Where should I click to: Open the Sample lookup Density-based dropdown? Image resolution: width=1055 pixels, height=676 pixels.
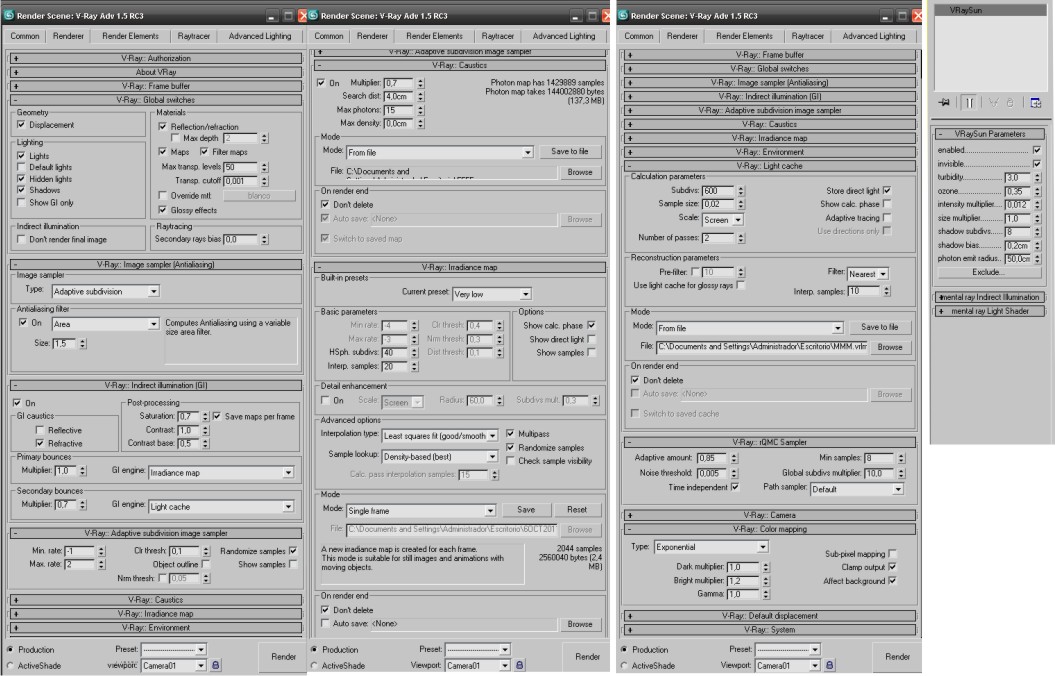click(x=440, y=456)
